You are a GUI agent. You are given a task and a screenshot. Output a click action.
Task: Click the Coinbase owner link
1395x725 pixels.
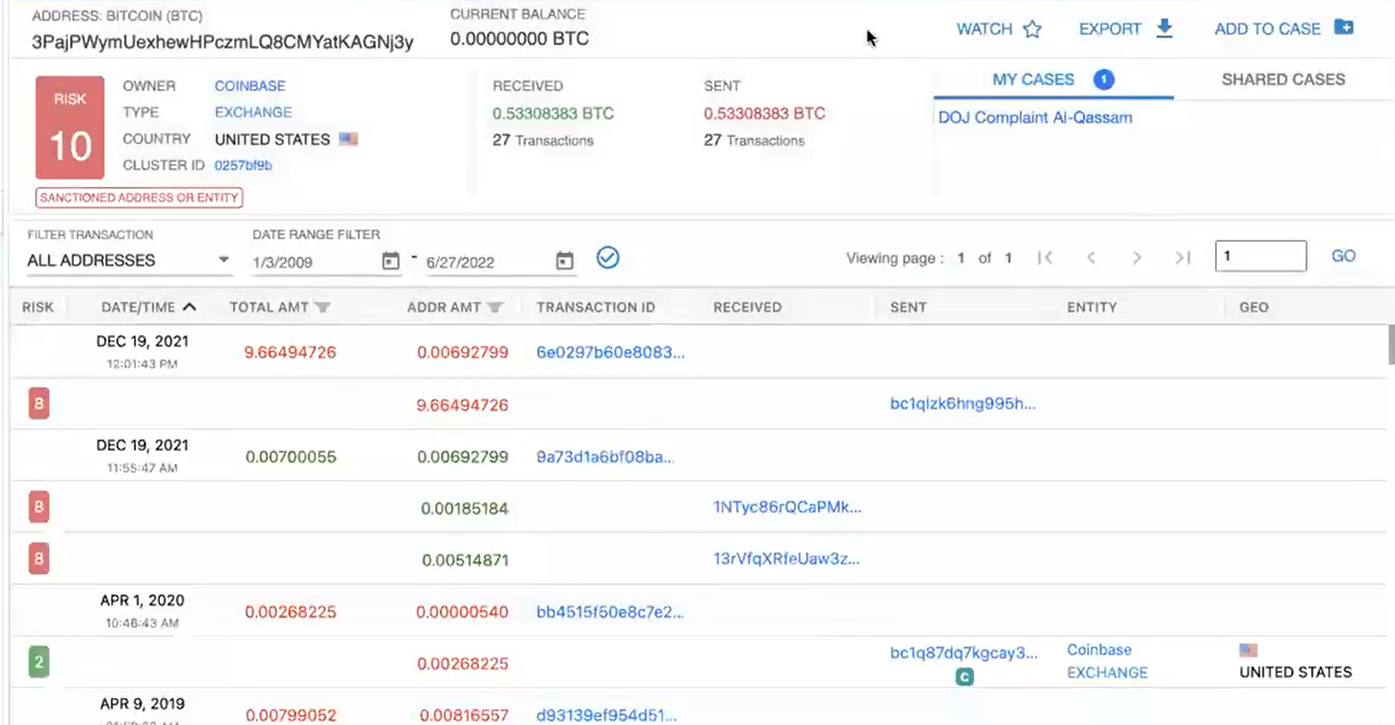coord(250,86)
